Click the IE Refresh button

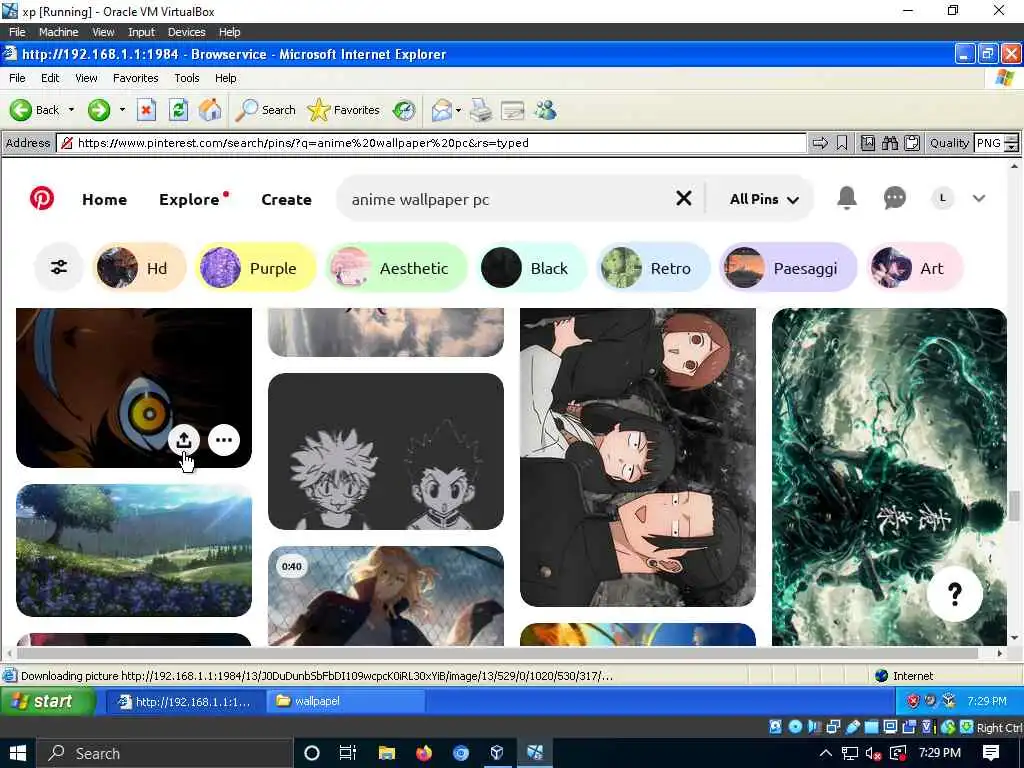pos(178,110)
